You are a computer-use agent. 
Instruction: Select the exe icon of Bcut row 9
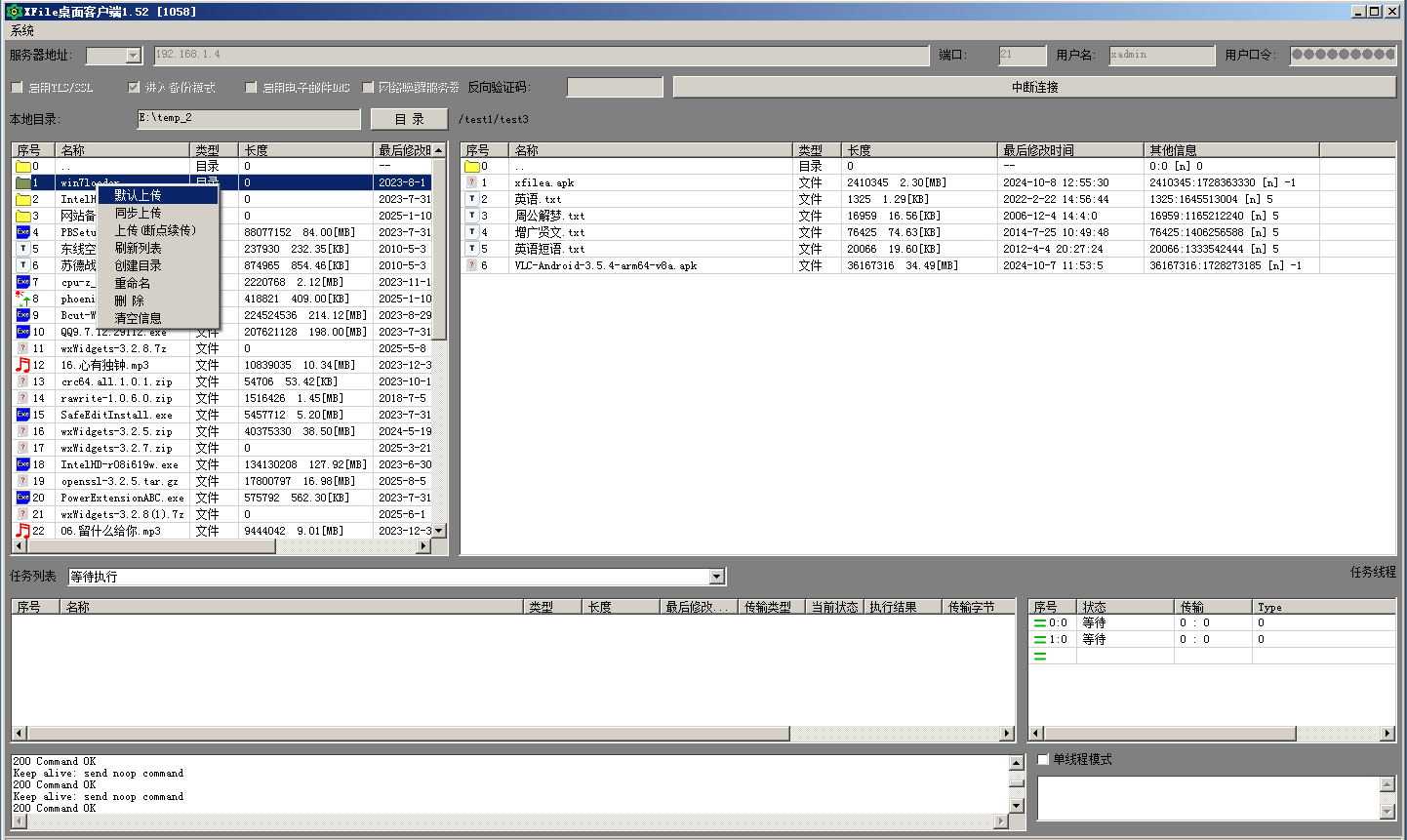tap(23, 315)
